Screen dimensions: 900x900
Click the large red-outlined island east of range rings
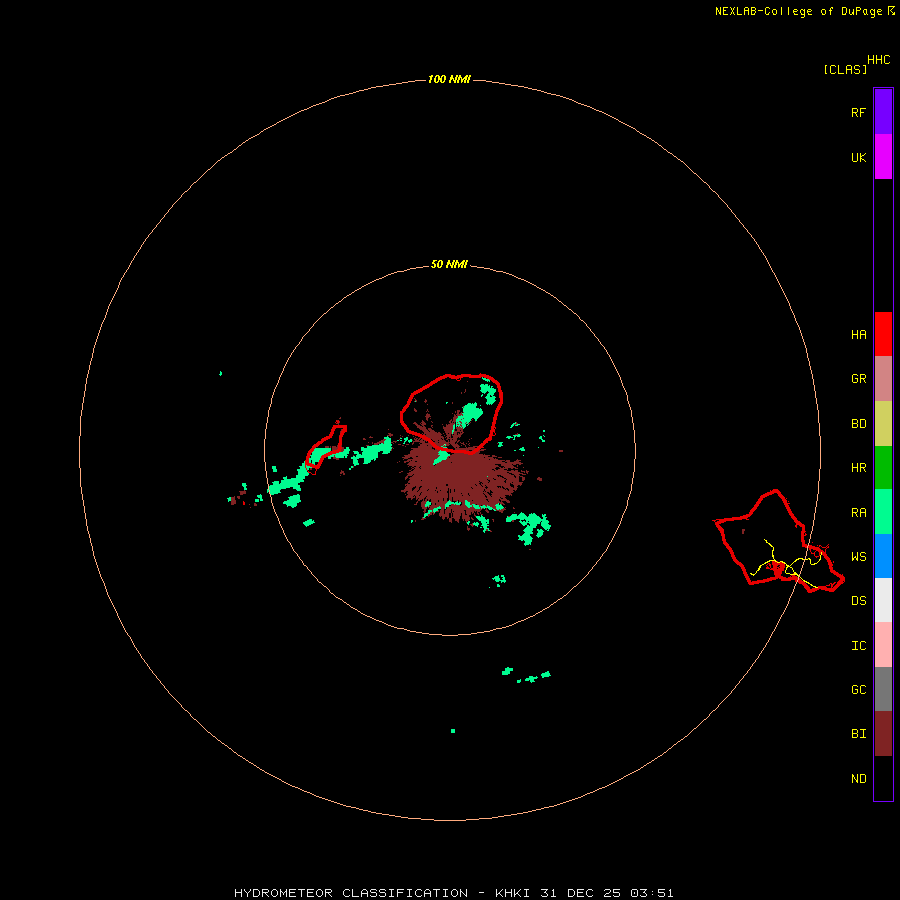click(778, 541)
